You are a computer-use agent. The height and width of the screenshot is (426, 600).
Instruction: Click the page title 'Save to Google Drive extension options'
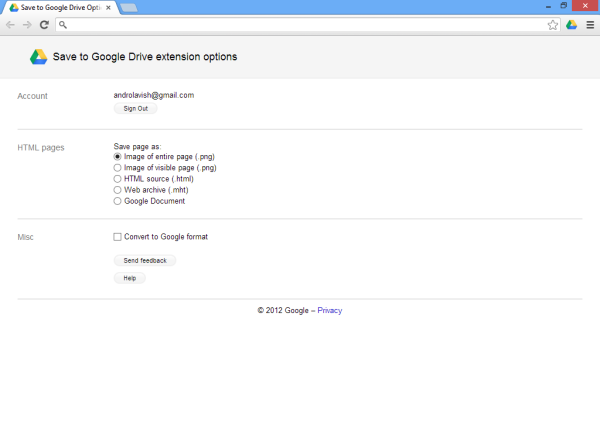pyautogui.click(x=145, y=57)
